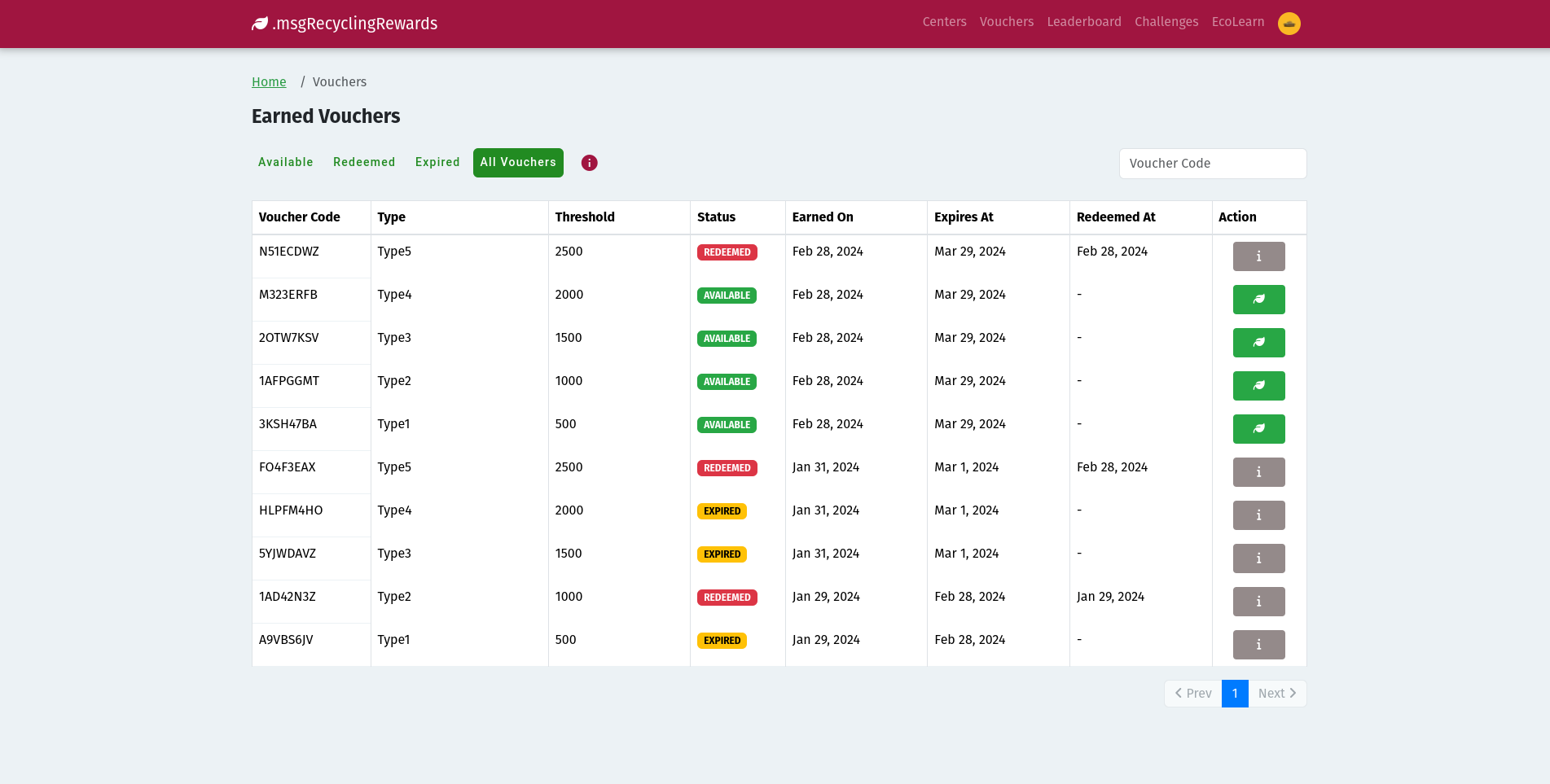Focus the Voucher Code search field

point(1213,164)
